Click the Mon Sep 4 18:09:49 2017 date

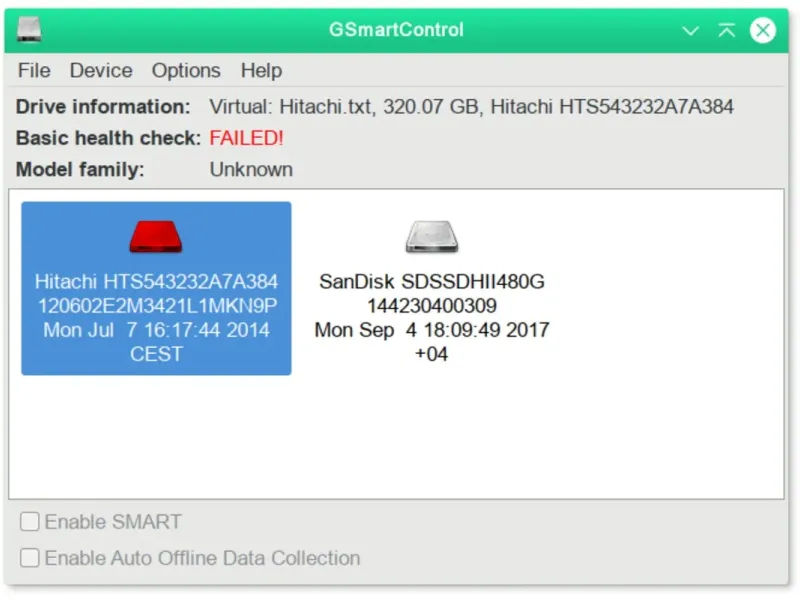(x=432, y=330)
